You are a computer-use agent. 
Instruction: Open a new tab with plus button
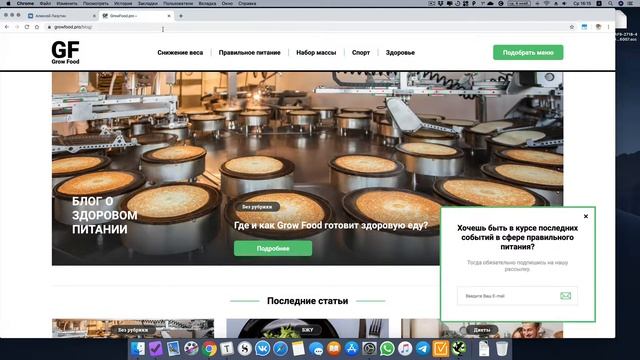pos(181,16)
